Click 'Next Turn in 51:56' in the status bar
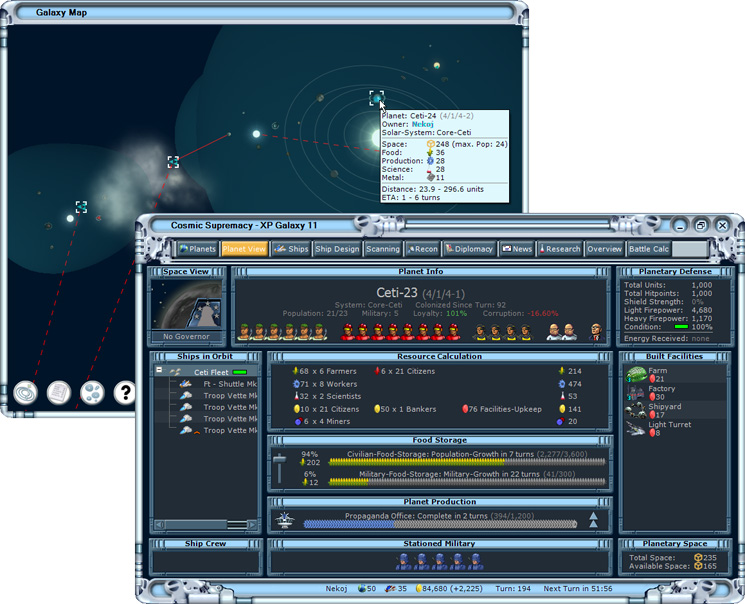Image resolution: width=745 pixels, height=604 pixels. 578,588
